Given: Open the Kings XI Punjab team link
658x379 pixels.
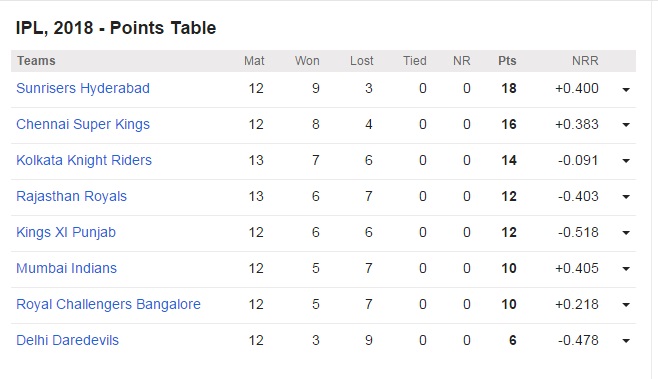Looking at the screenshot, I should 66,233.
